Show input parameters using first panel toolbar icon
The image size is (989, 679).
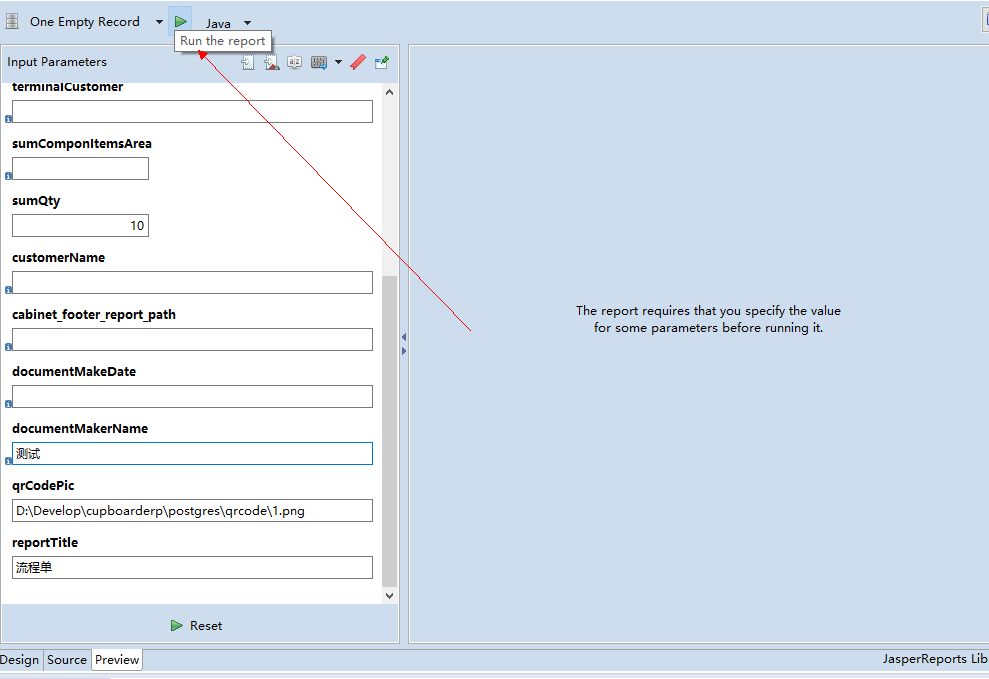point(248,62)
